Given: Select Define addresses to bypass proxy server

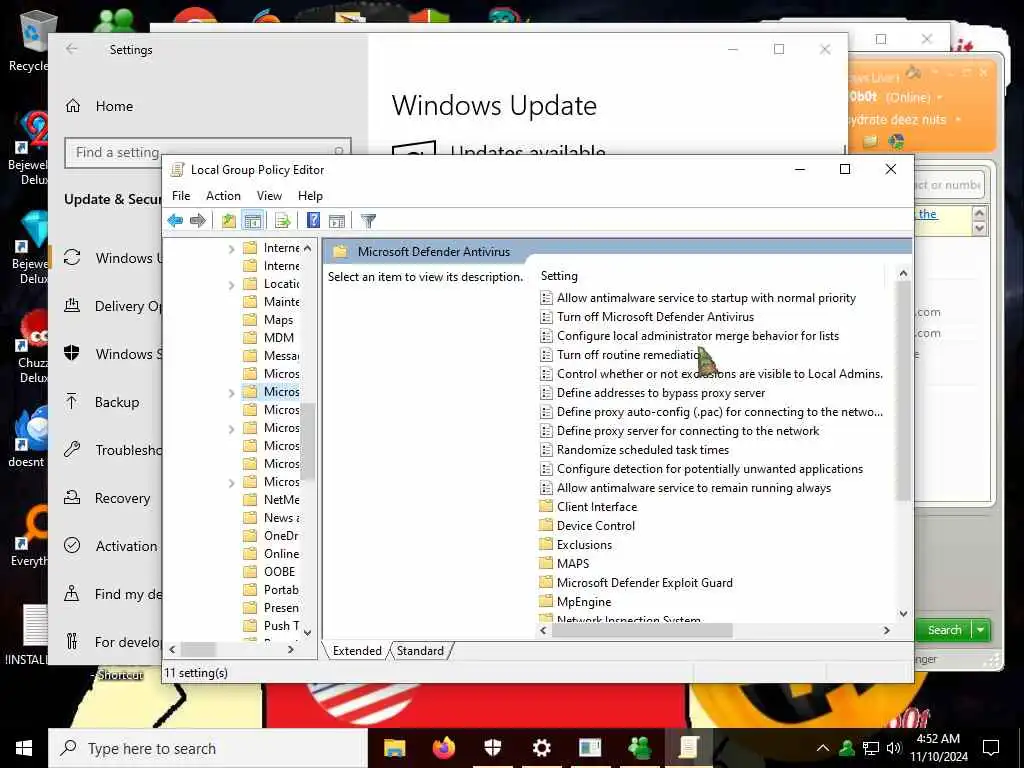Looking at the screenshot, I should (x=661, y=393).
